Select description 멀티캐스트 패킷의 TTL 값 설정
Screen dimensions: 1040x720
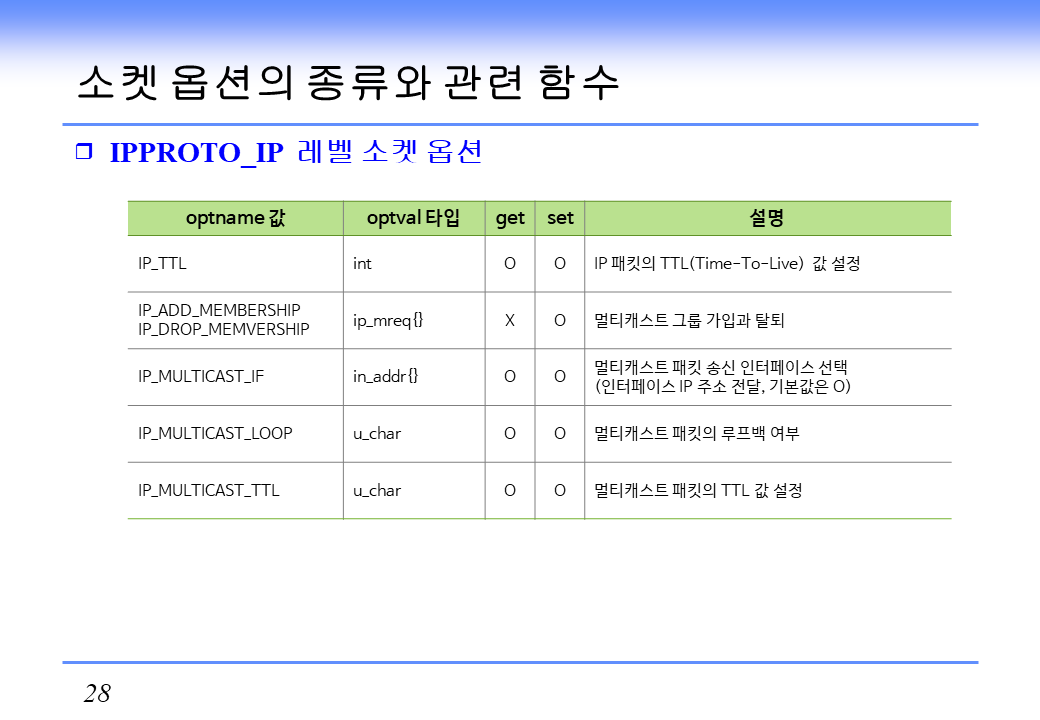pyautogui.click(x=698, y=490)
